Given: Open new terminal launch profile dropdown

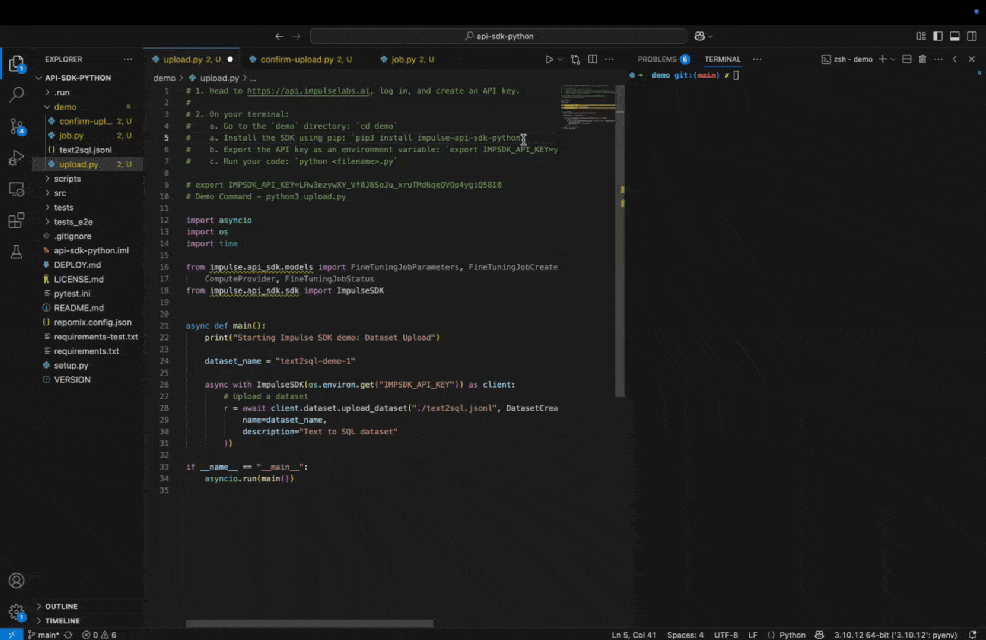Looking at the screenshot, I should (893, 59).
